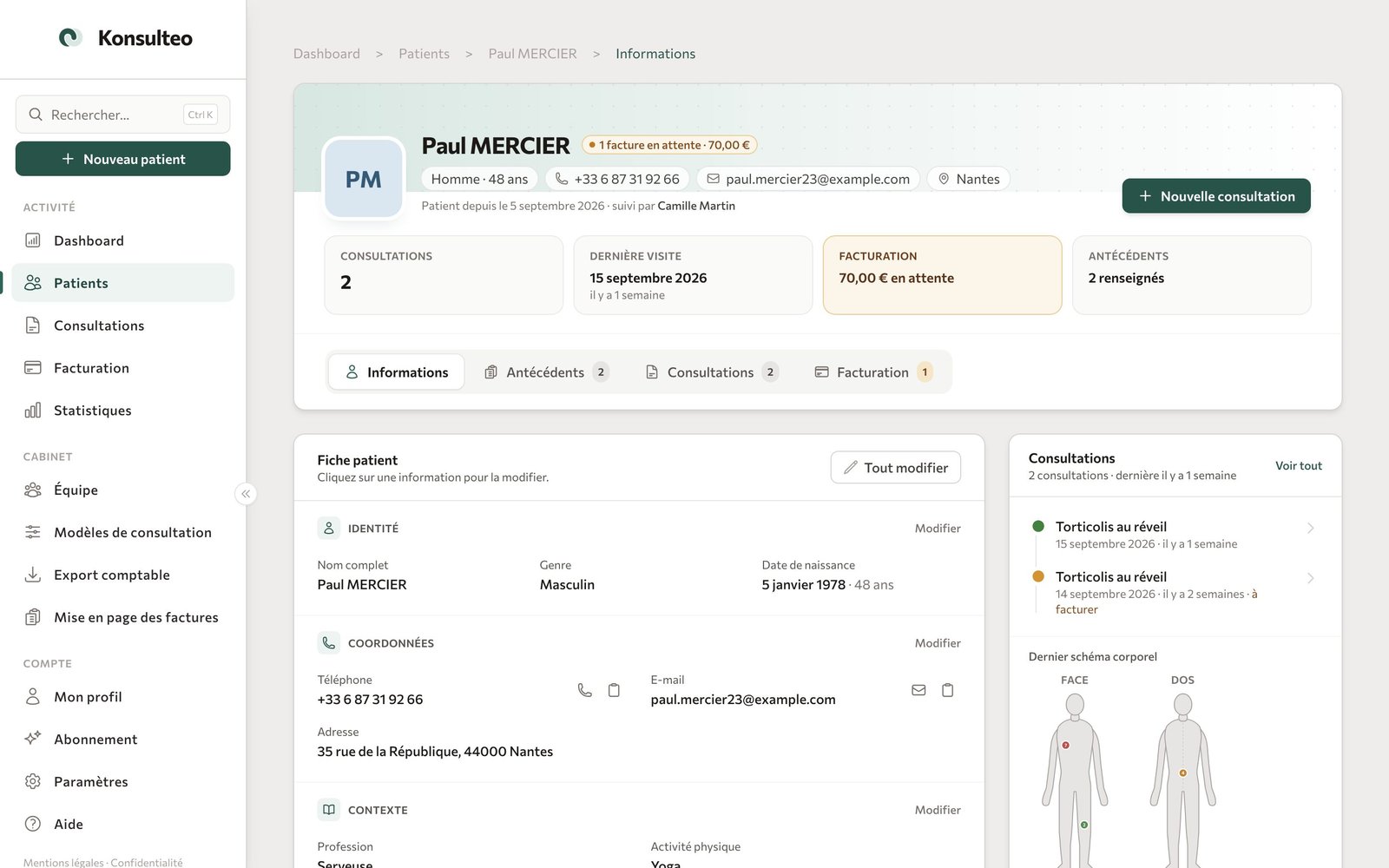Screen dimensions: 1389x868
Task: Go to Dashboard in the breadcrumb
Action: [326, 54]
